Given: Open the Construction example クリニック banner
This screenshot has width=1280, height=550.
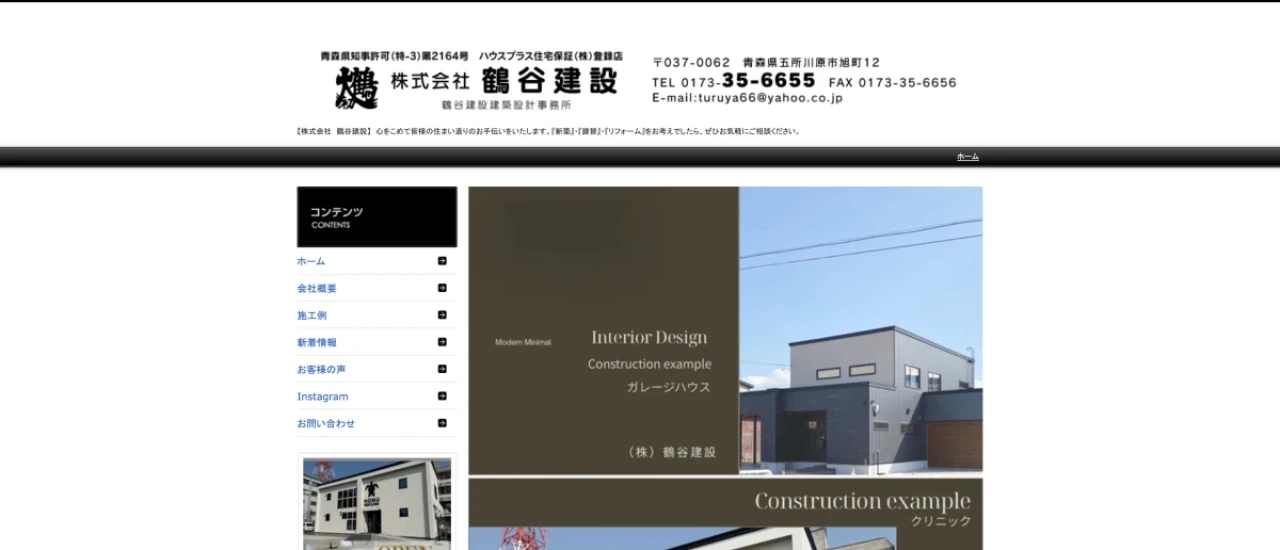Looking at the screenshot, I should pyautogui.click(x=726, y=514).
